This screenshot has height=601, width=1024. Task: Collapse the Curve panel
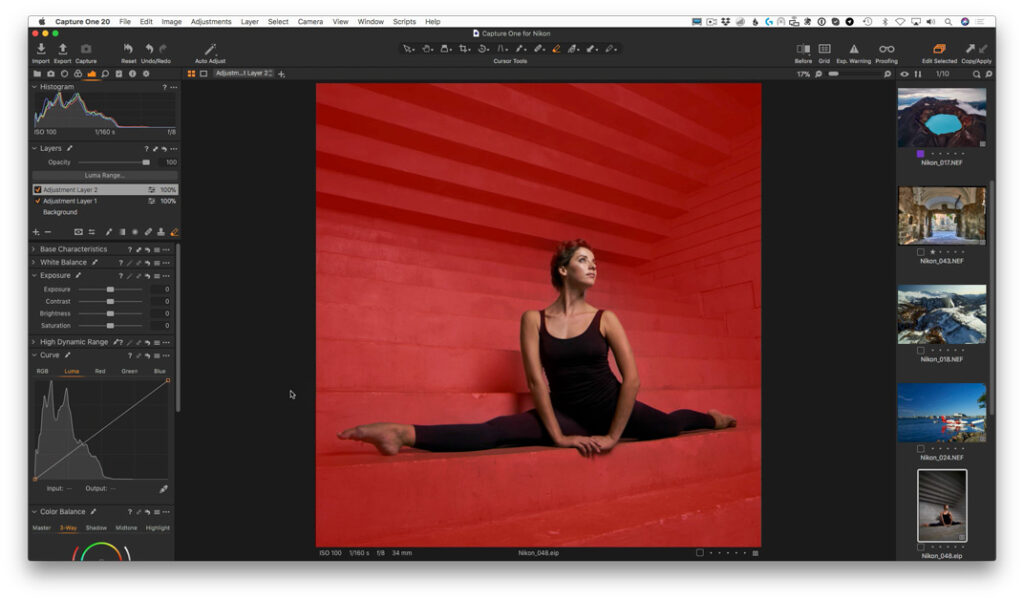click(x=35, y=354)
